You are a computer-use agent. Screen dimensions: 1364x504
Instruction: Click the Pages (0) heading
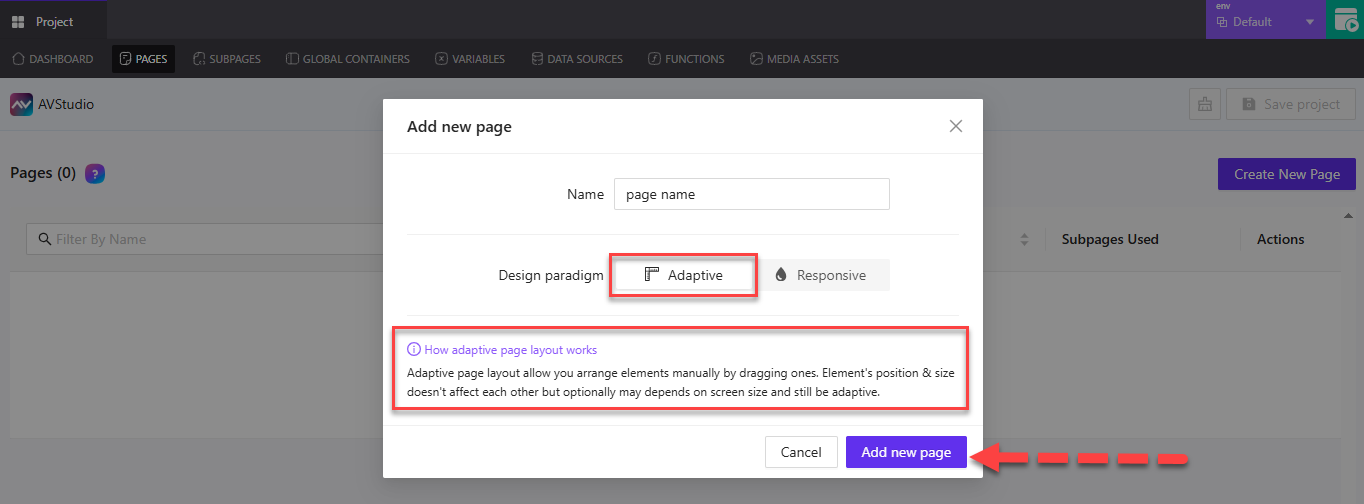(x=43, y=173)
